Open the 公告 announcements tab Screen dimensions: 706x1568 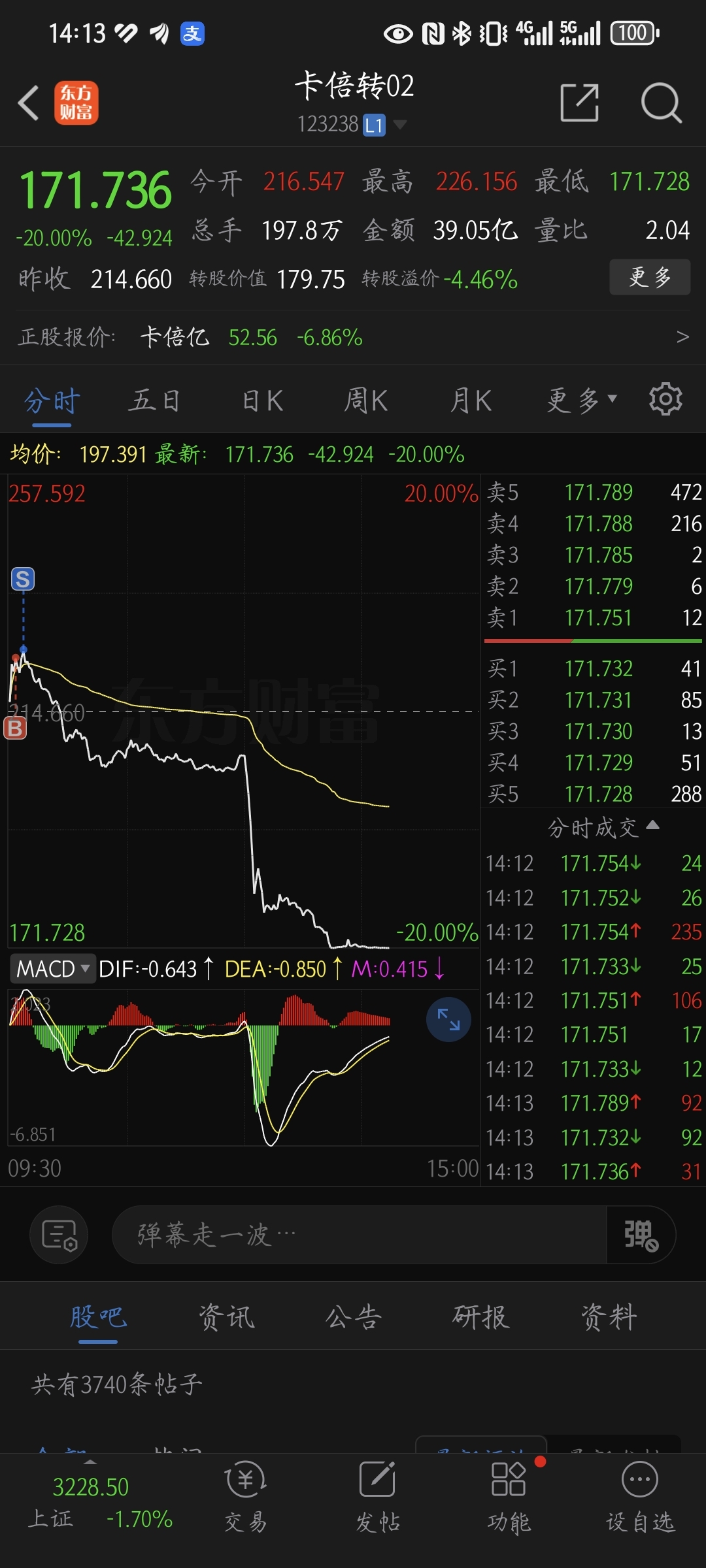pos(354,1316)
